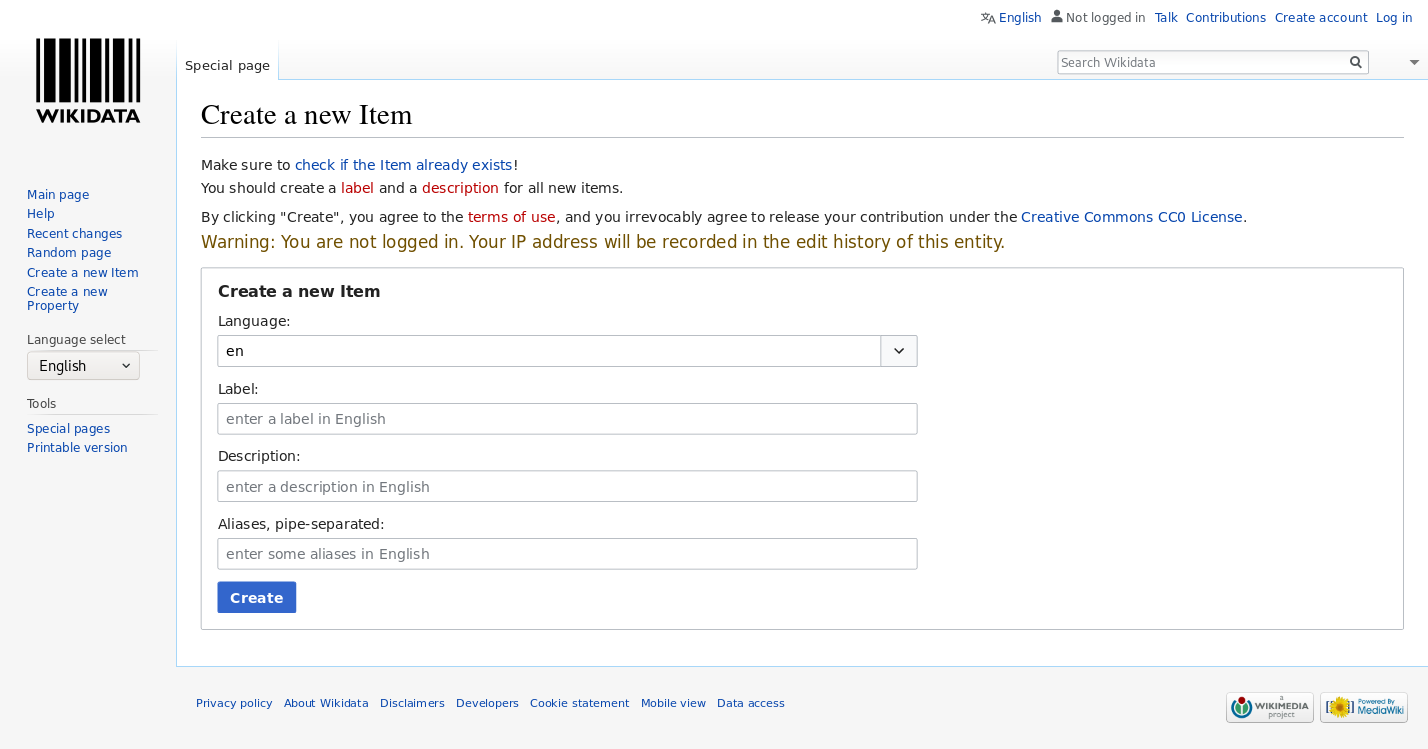This screenshot has width=1428, height=749.
Task: Open the Wikimedia project badge
Action: (1270, 707)
